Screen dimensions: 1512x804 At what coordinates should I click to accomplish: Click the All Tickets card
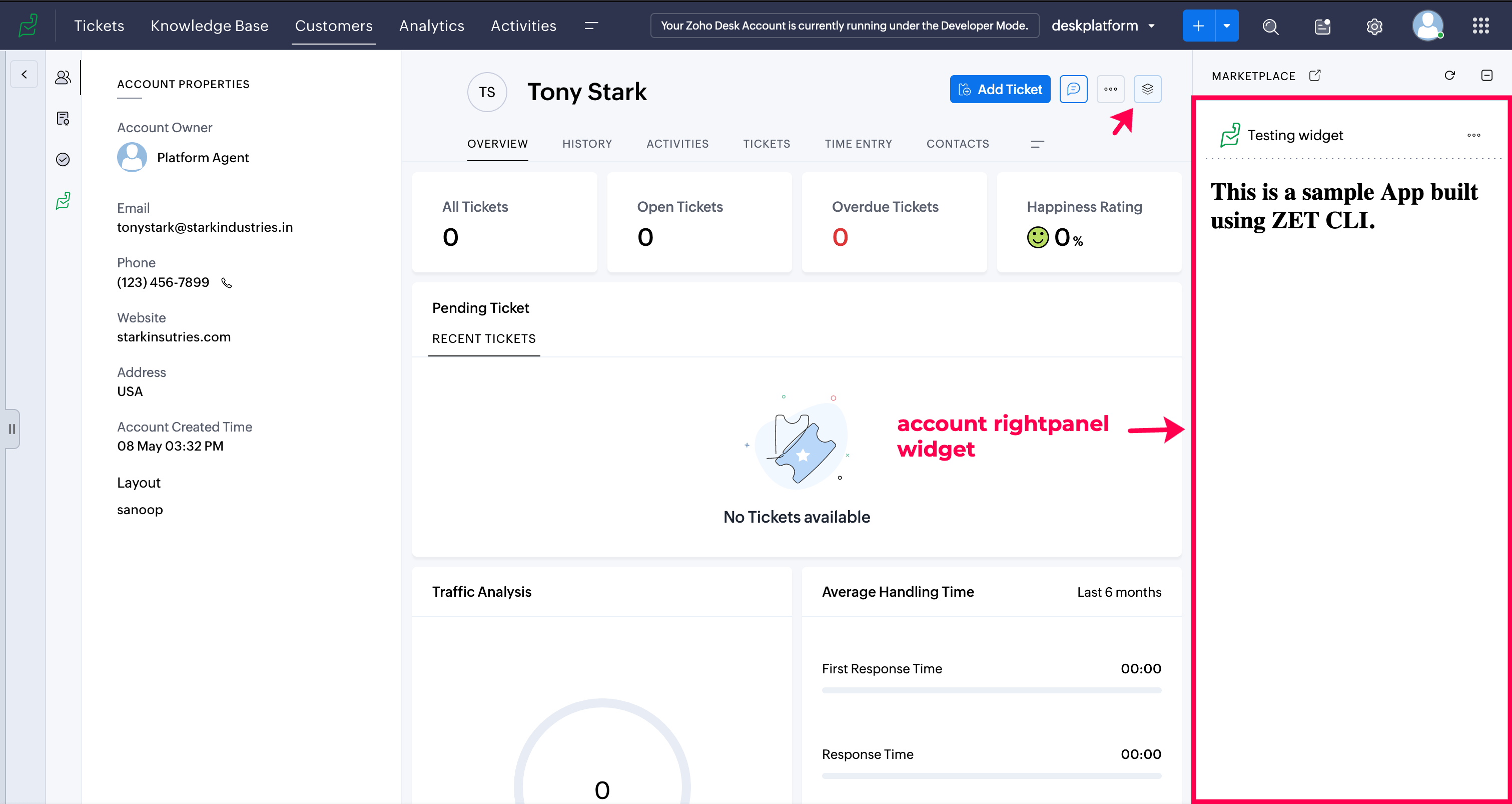[x=504, y=222]
